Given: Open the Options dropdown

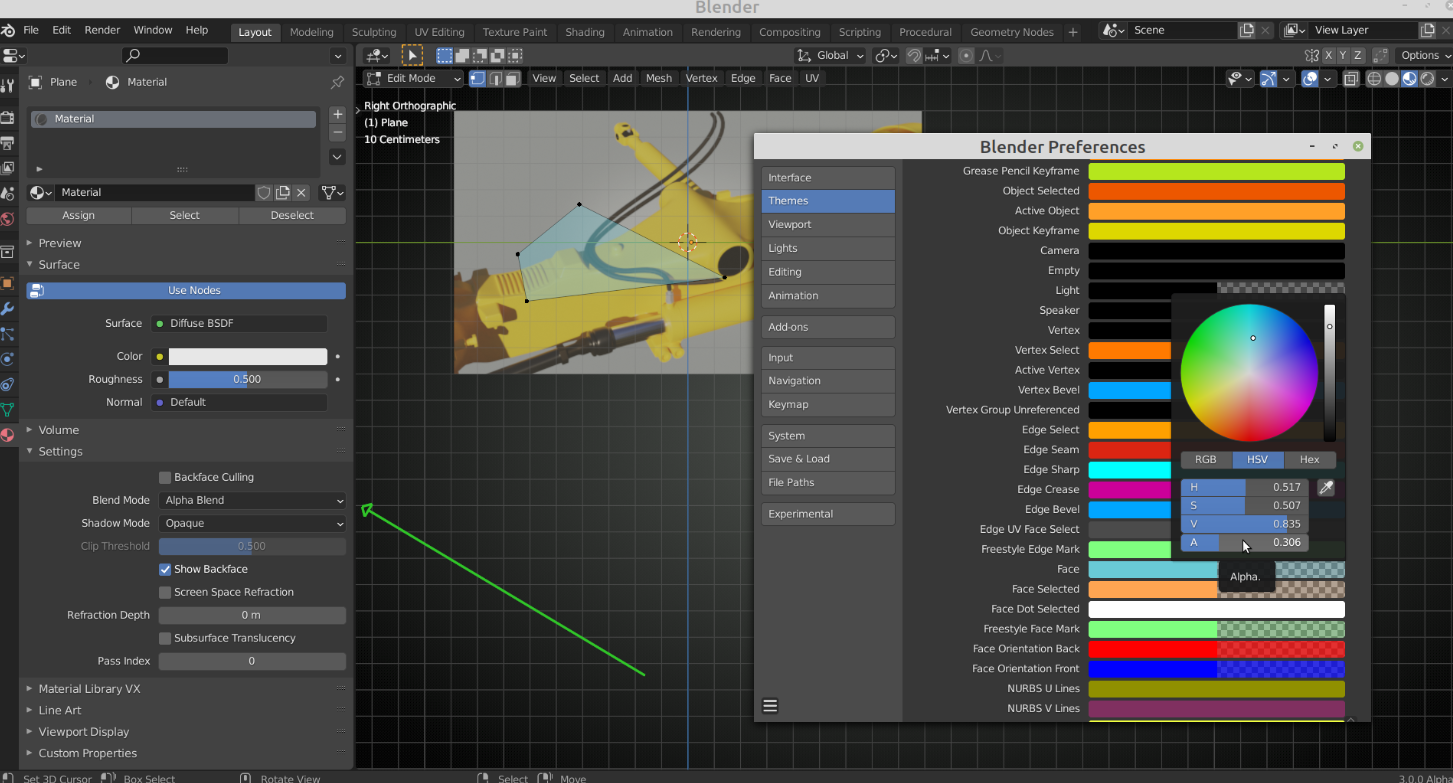Looking at the screenshot, I should click(1425, 56).
